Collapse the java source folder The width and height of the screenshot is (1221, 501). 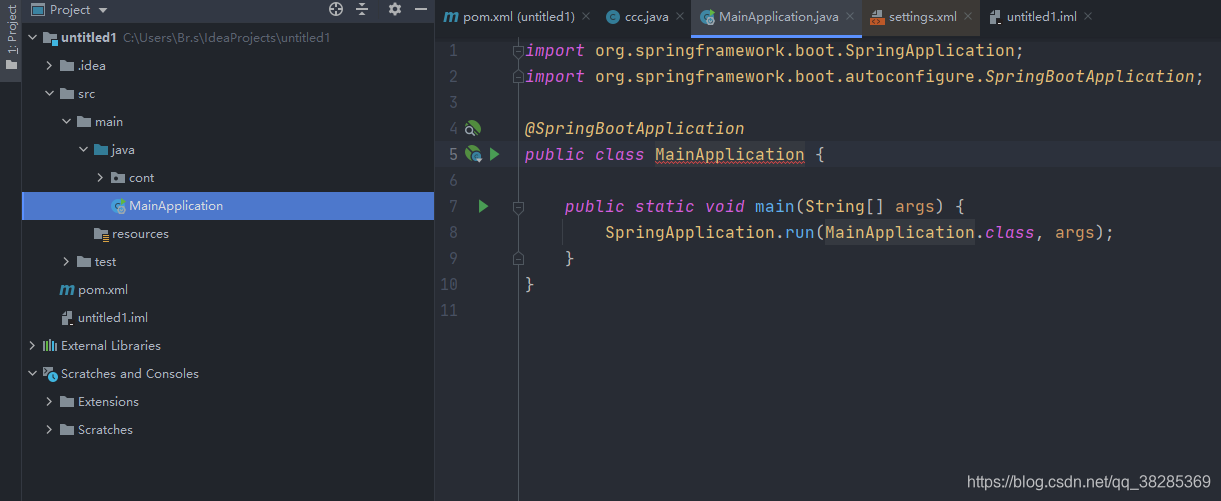[x=84, y=150]
